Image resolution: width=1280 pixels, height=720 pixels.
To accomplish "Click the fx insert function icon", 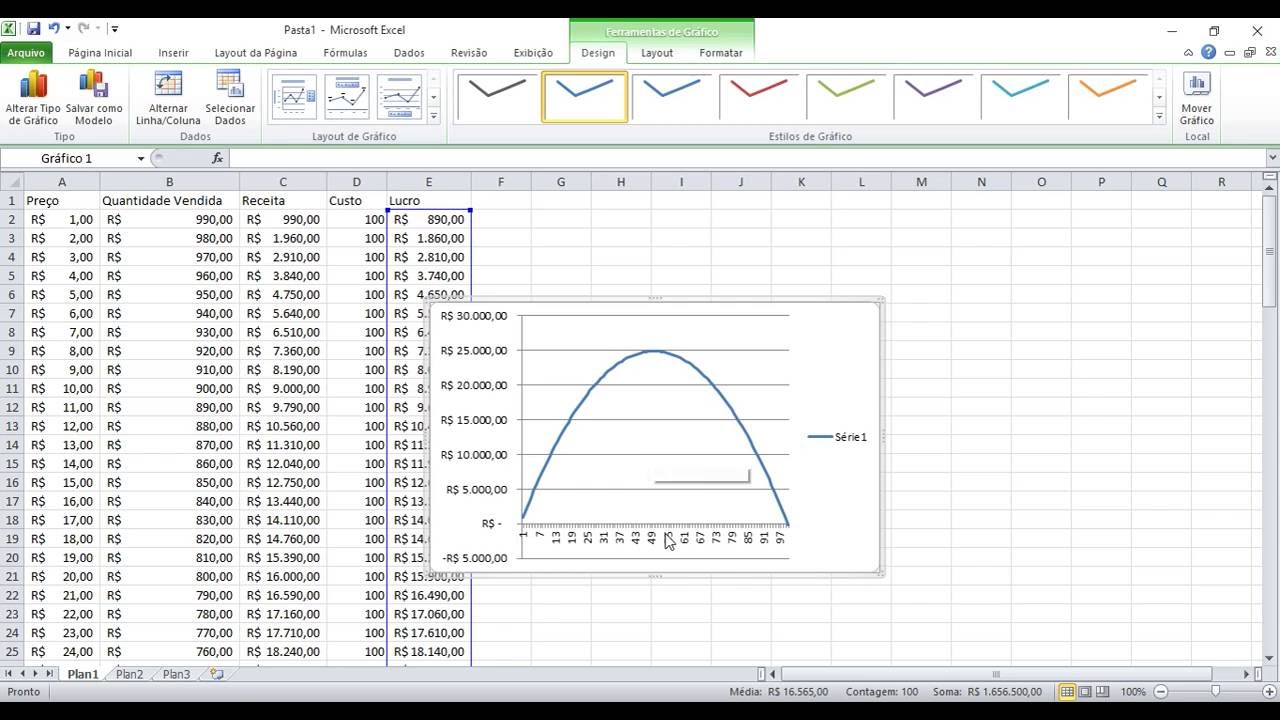I will pos(217,158).
